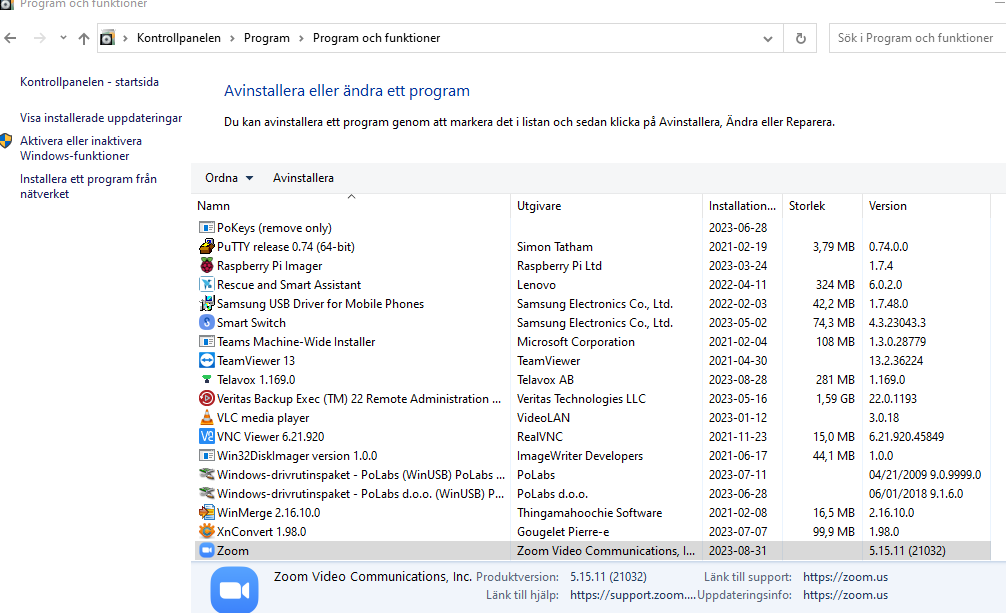Viewport: 1006px width, 613px height.
Task: Click the Zoom icon in the list
Action: click(206, 551)
